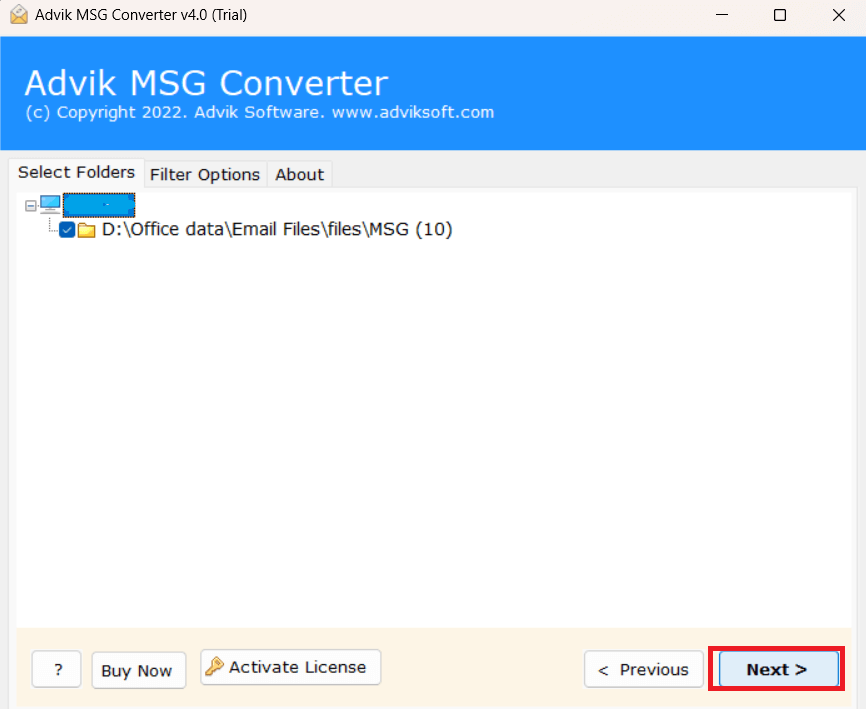Minimize the Advik MSG Converter window
866x709 pixels.
(721, 15)
